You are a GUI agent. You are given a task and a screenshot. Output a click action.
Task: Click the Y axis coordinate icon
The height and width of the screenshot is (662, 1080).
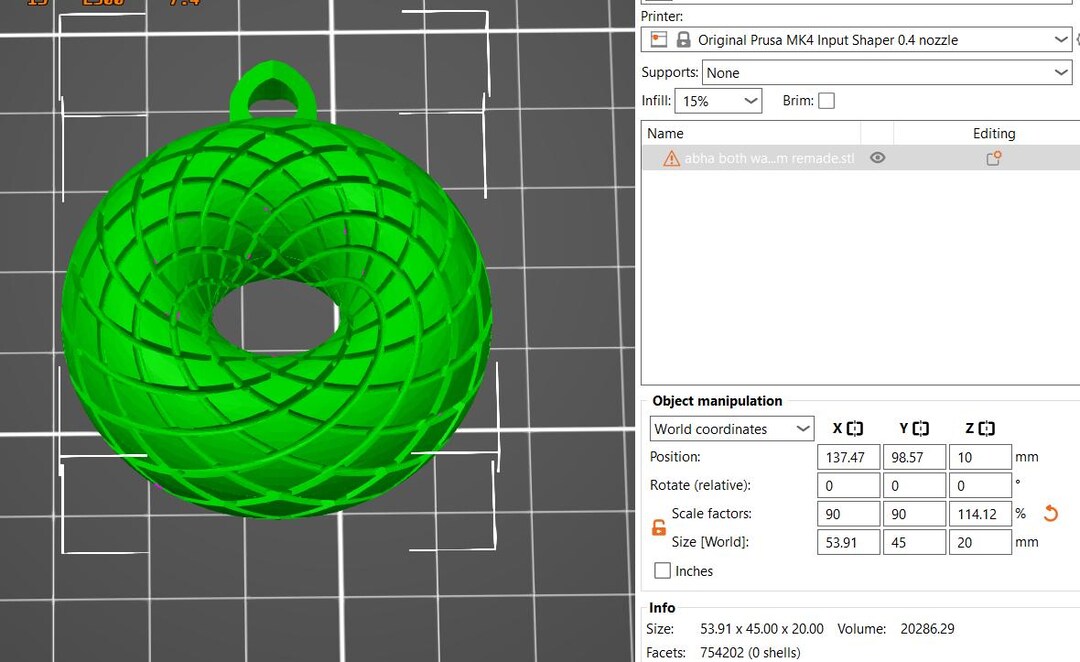point(920,428)
